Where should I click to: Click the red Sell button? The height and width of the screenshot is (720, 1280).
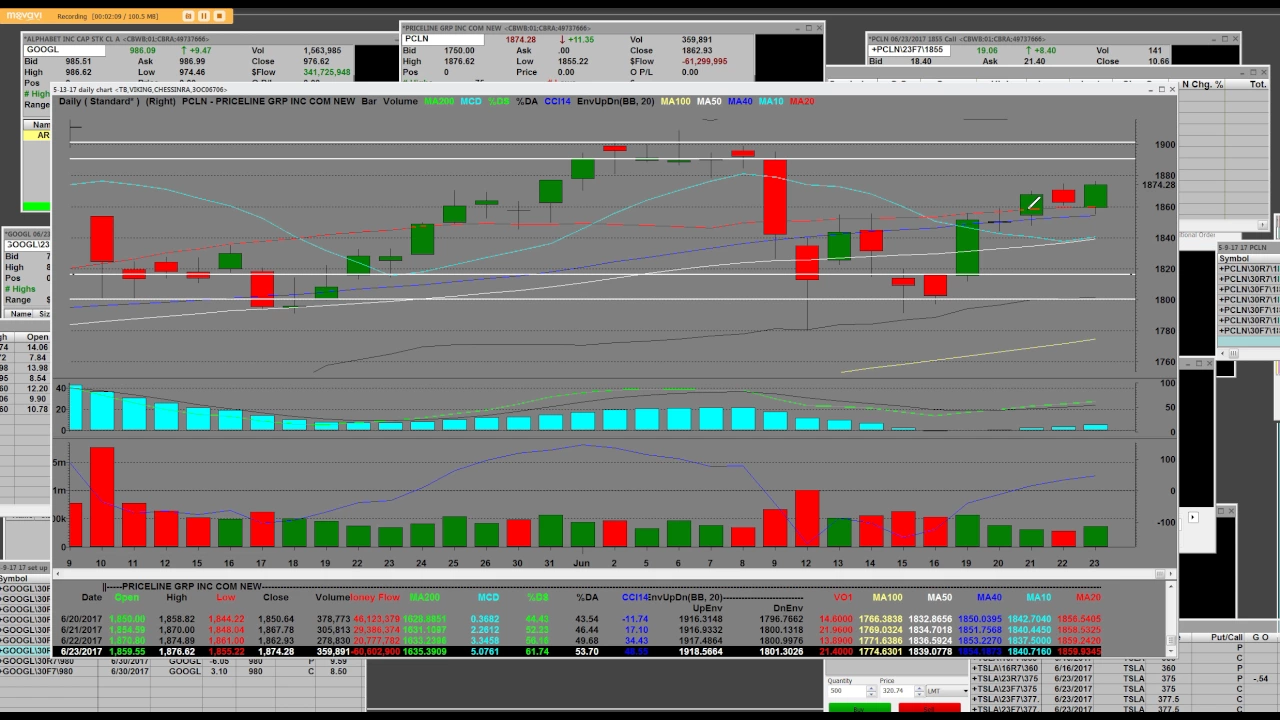[x=929, y=708]
